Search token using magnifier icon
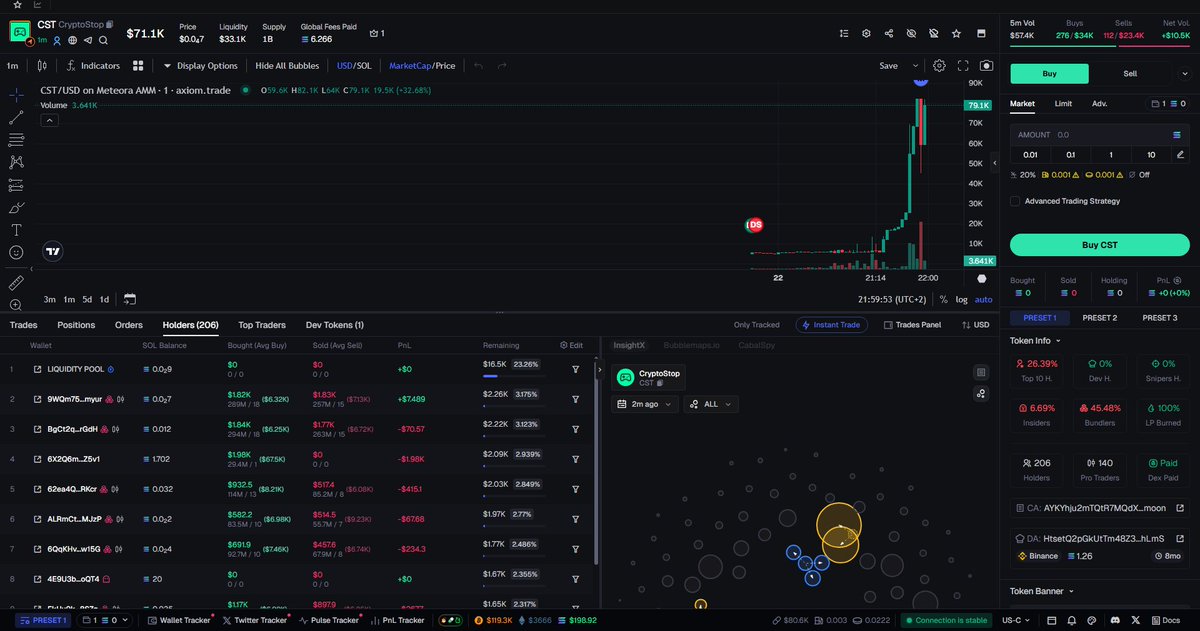1200x631 pixels. [103, 40]
